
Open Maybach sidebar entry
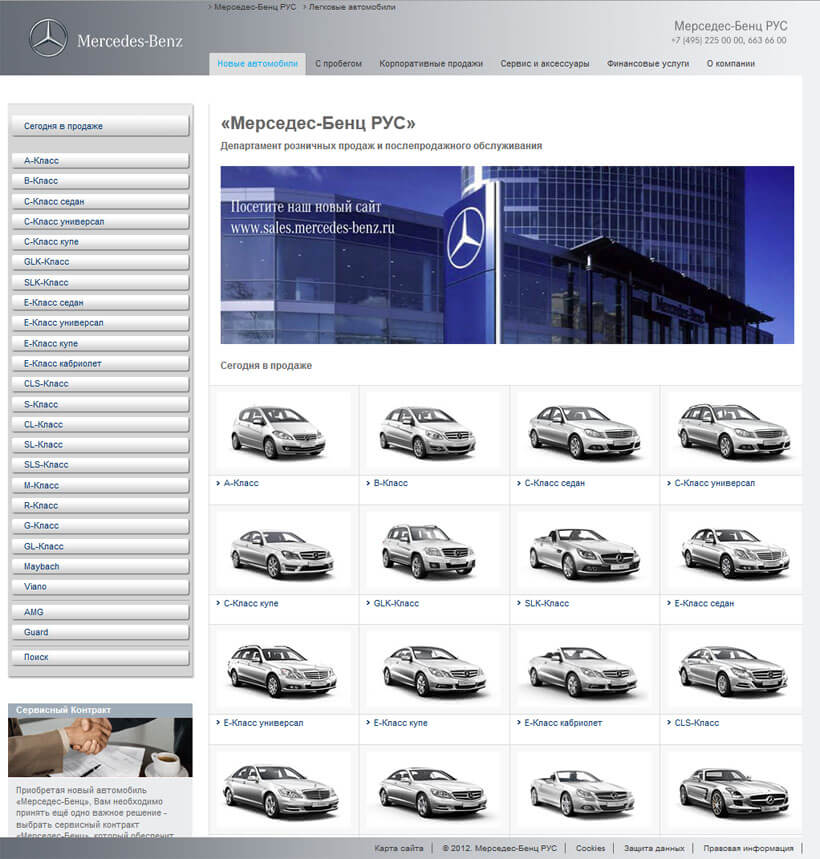pos(100,566)
